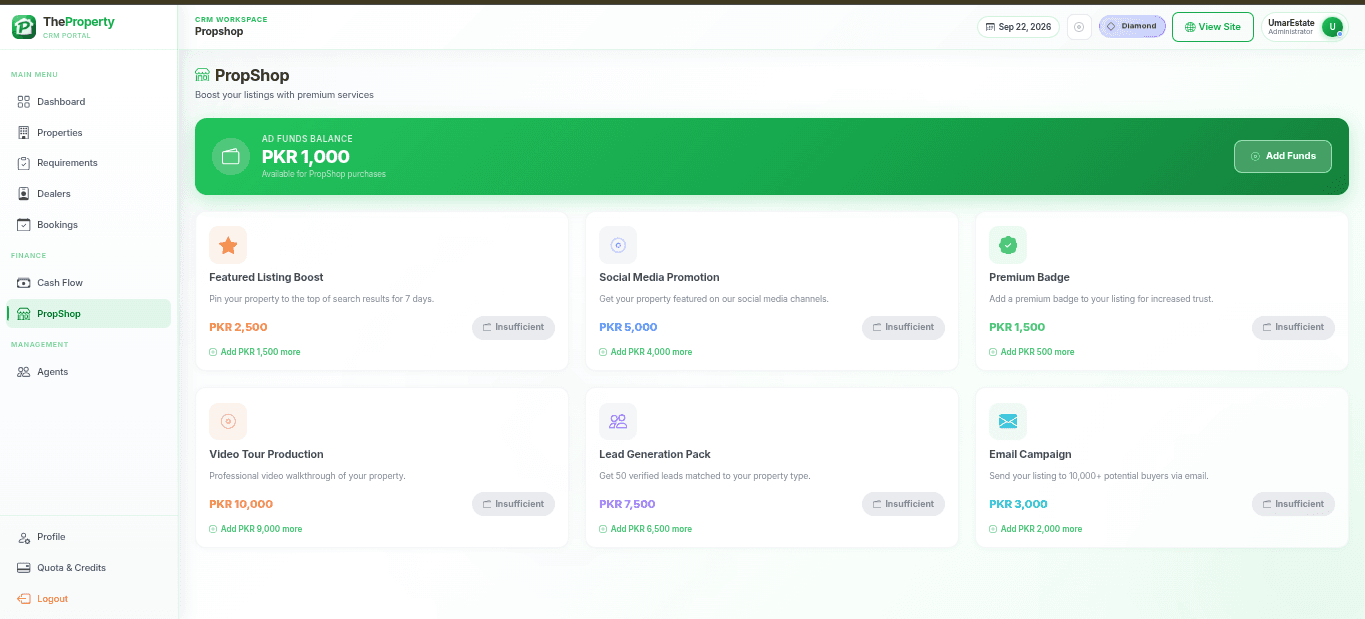Follow the 'Add PKR 1,500 more' link
The height and width of the screenshot is (619, 1365).
[255, 352]
